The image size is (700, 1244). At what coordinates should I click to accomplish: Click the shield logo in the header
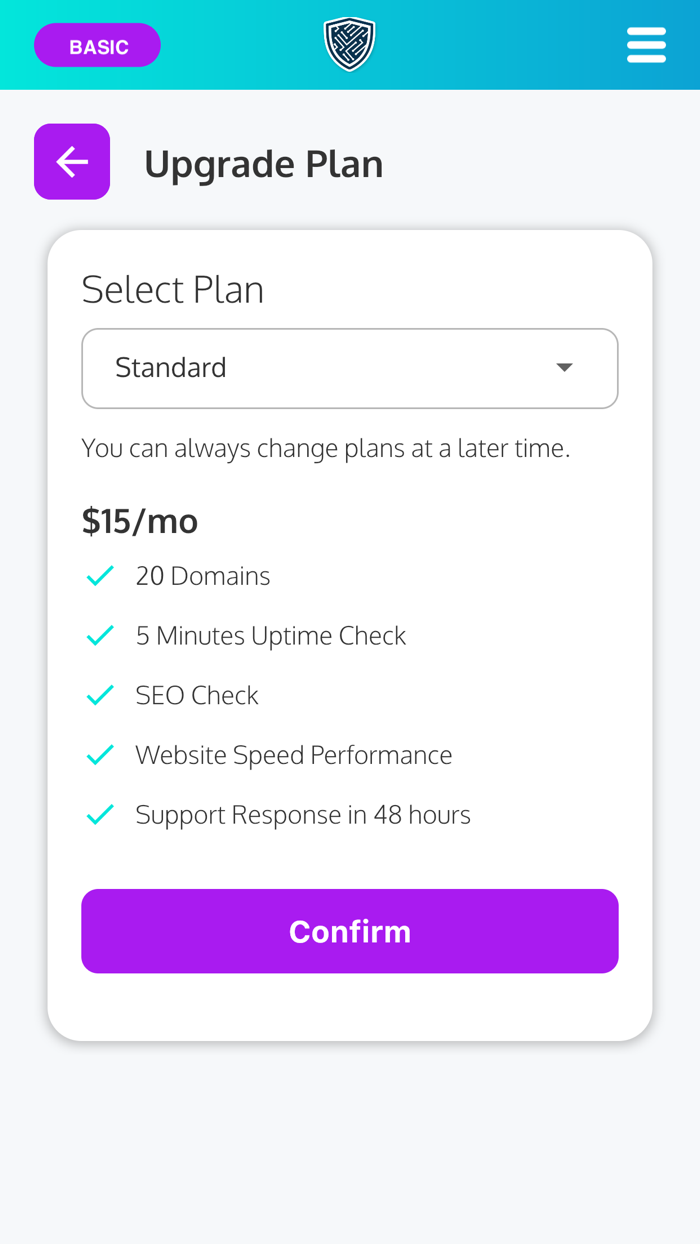tap(349, 43)
